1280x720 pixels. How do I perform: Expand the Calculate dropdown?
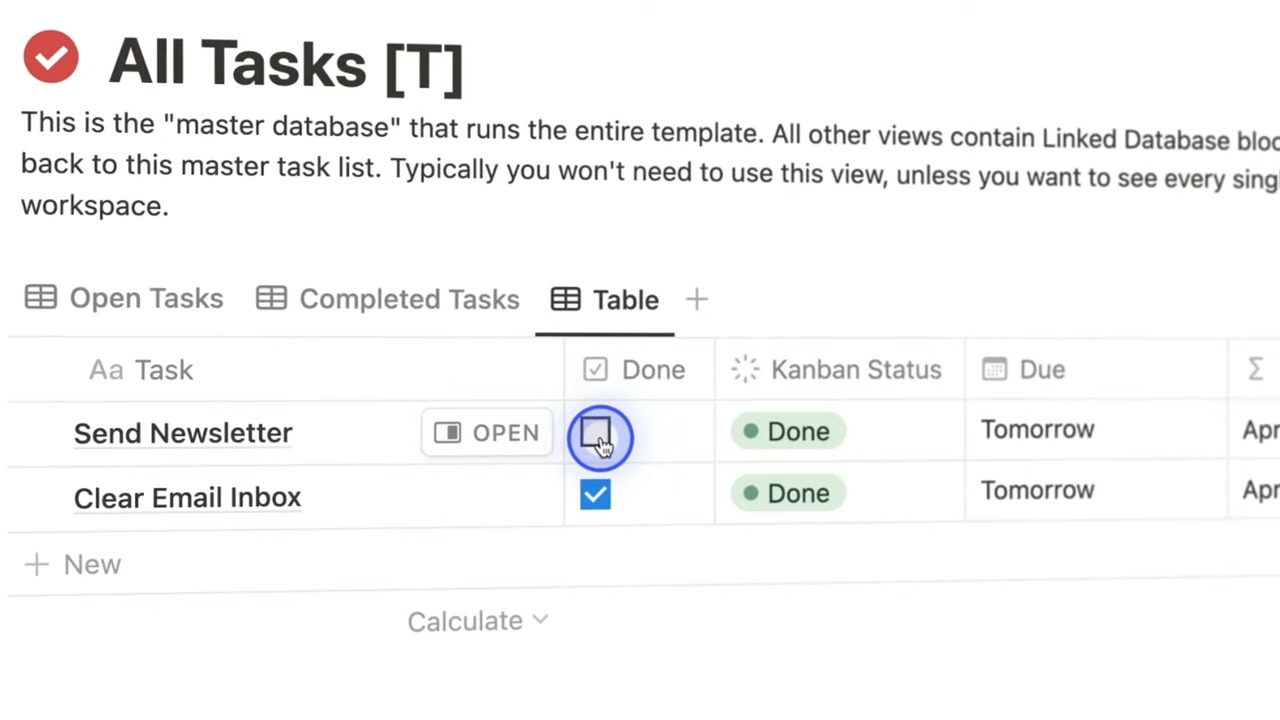[478, 621]
